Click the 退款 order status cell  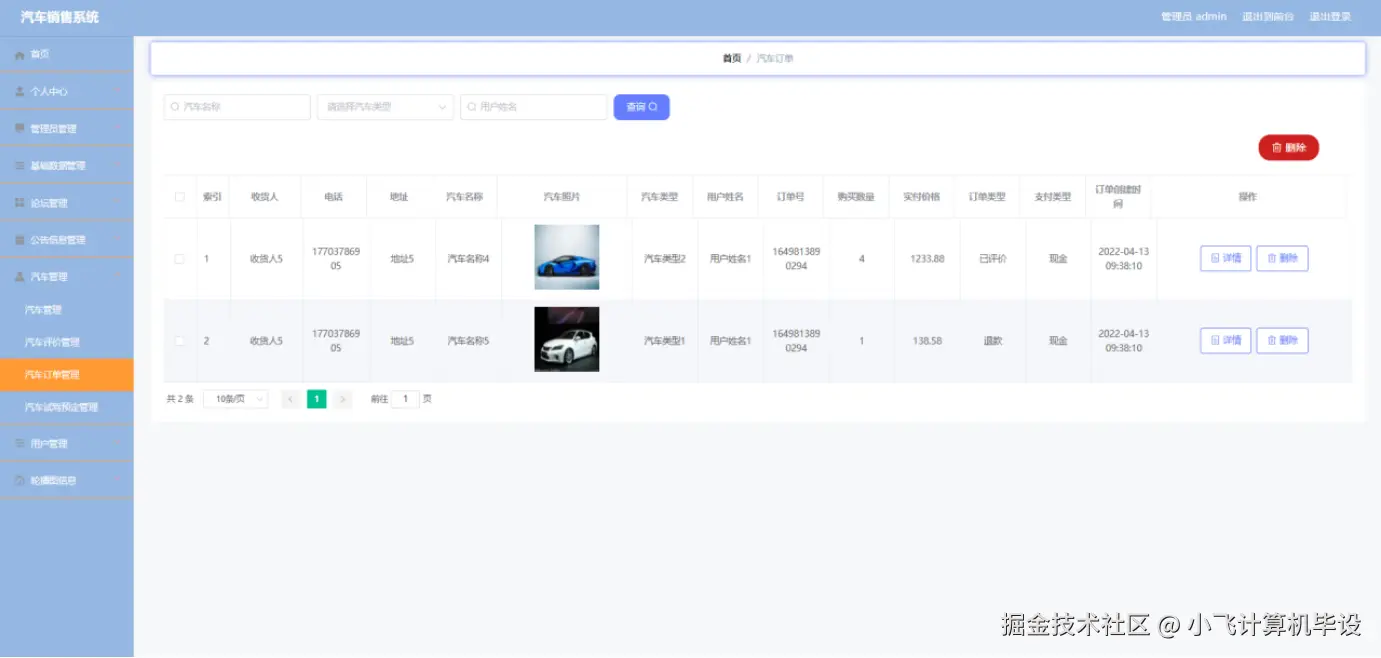(992, 341)
